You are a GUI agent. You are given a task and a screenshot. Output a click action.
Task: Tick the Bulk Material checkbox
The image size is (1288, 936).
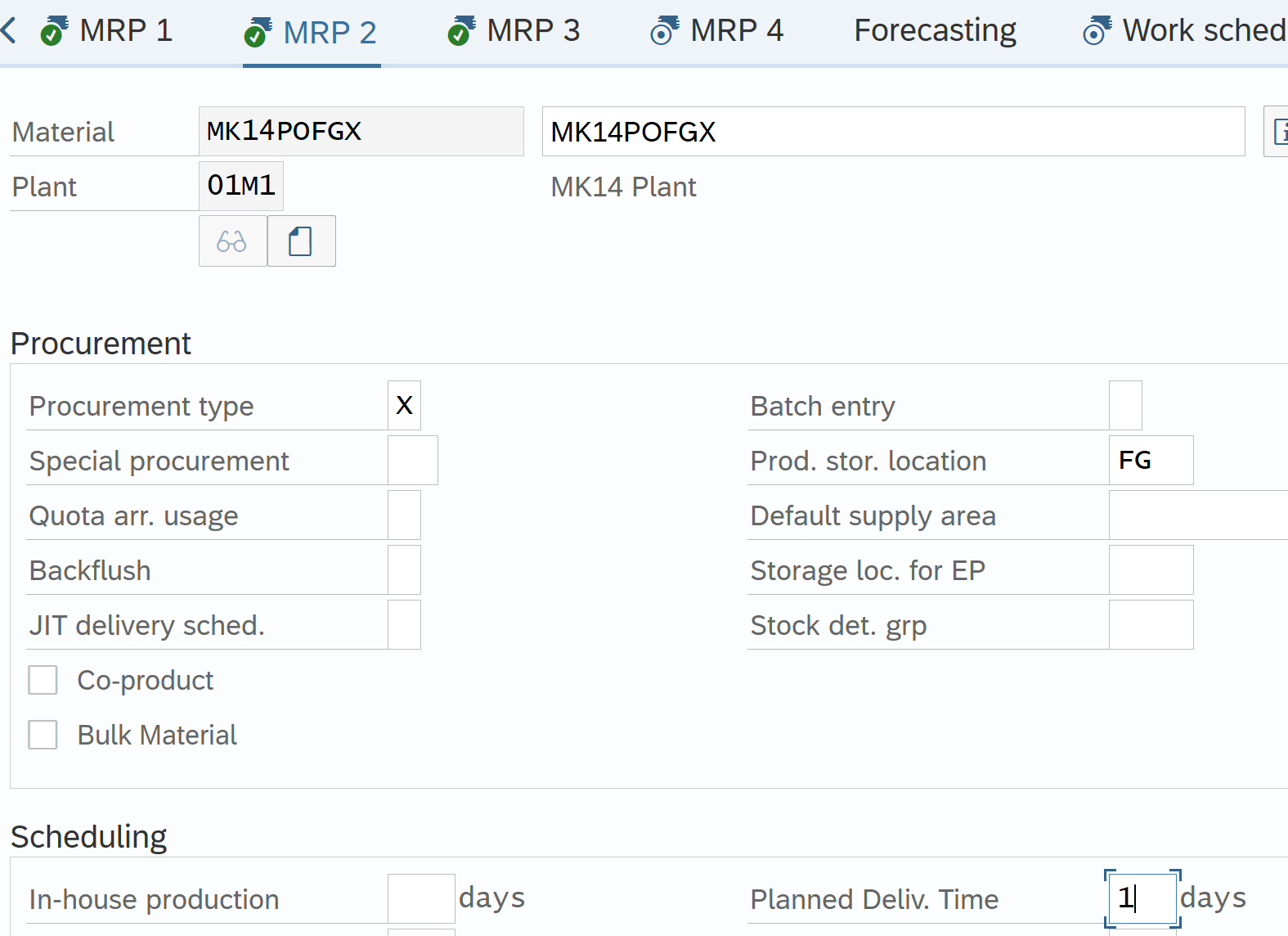43,735
